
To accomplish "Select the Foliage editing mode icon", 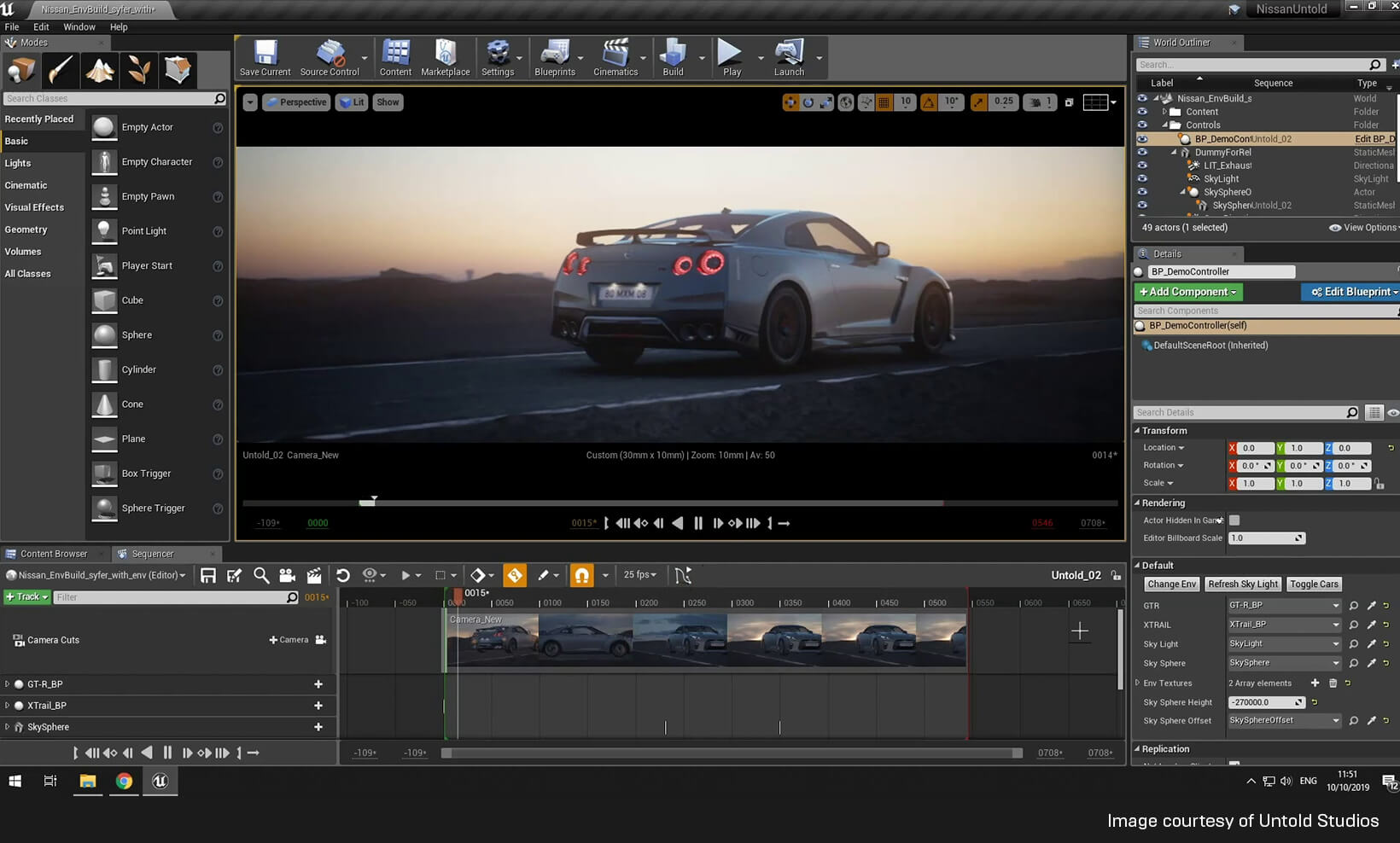I will 138,70.
